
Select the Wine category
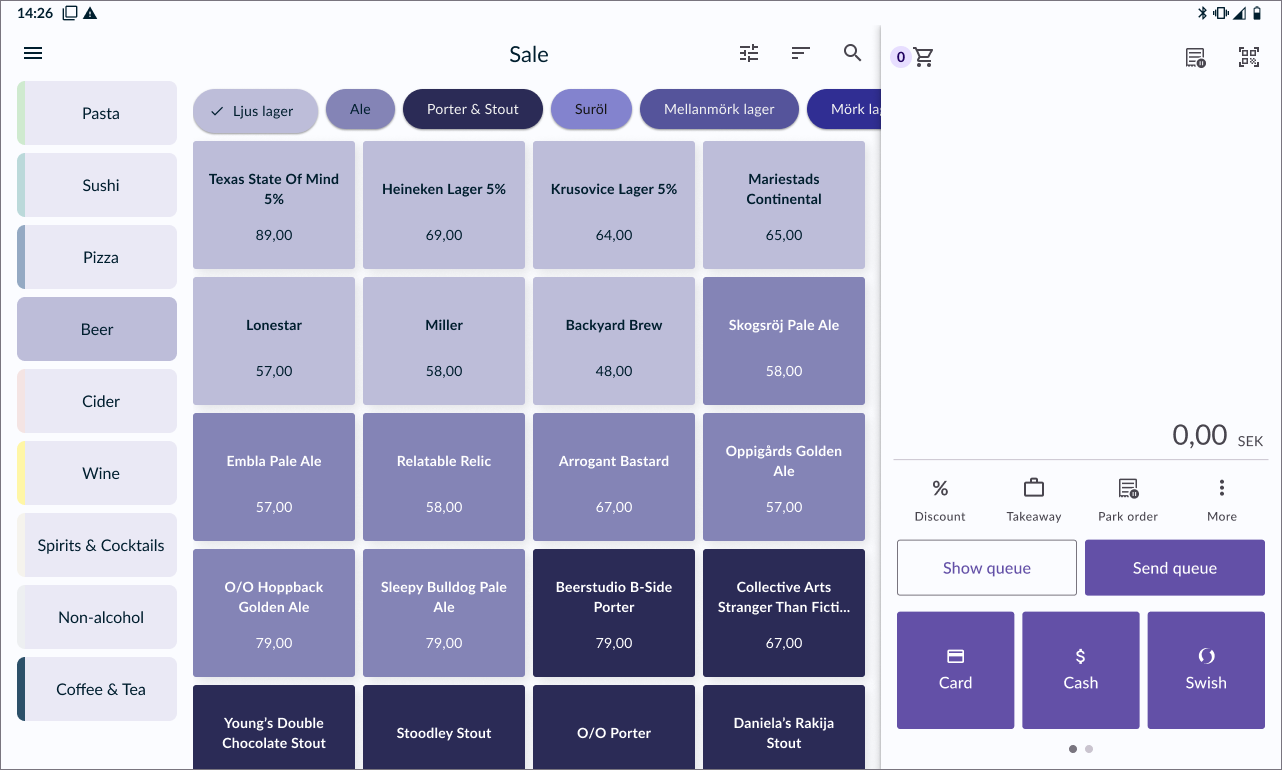97,473
